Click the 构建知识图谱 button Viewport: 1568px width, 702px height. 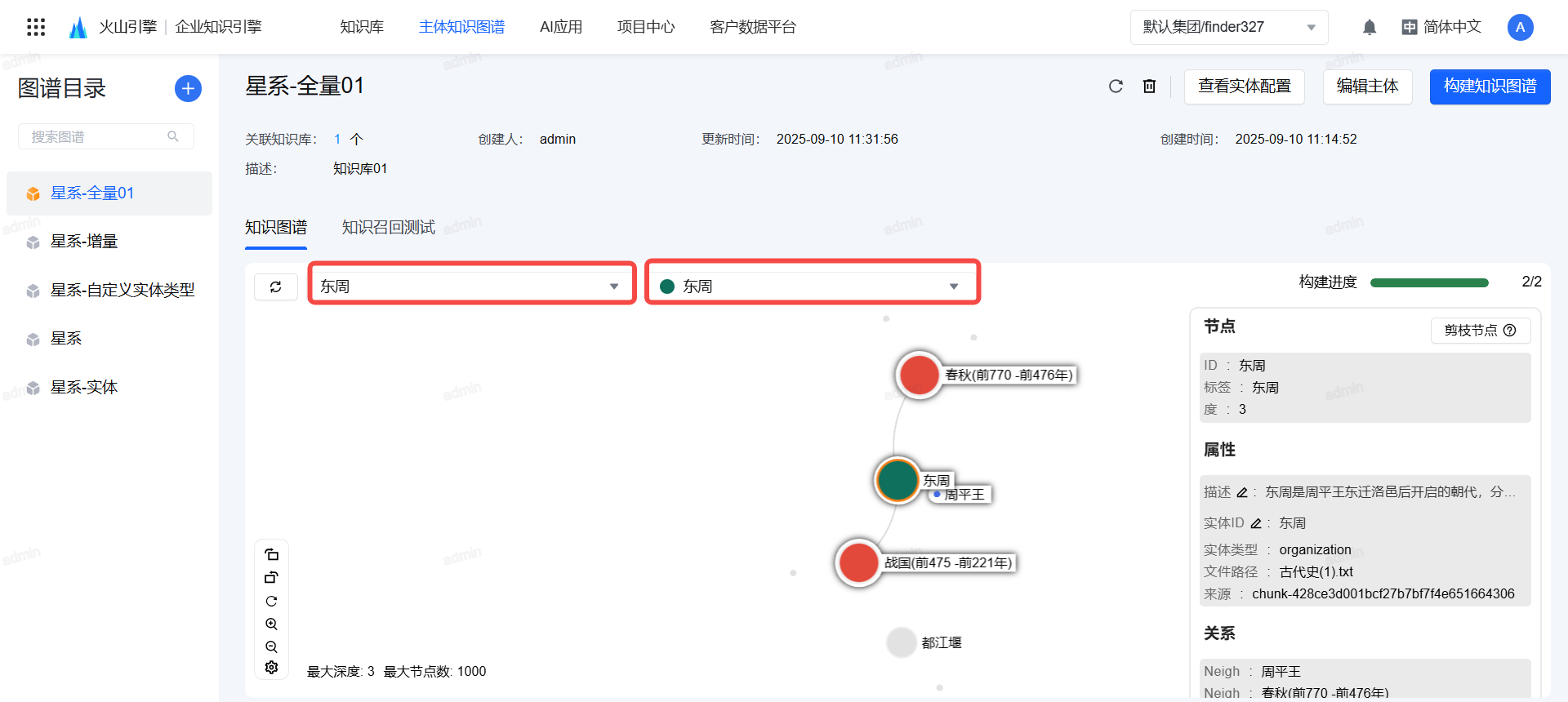1490,87
